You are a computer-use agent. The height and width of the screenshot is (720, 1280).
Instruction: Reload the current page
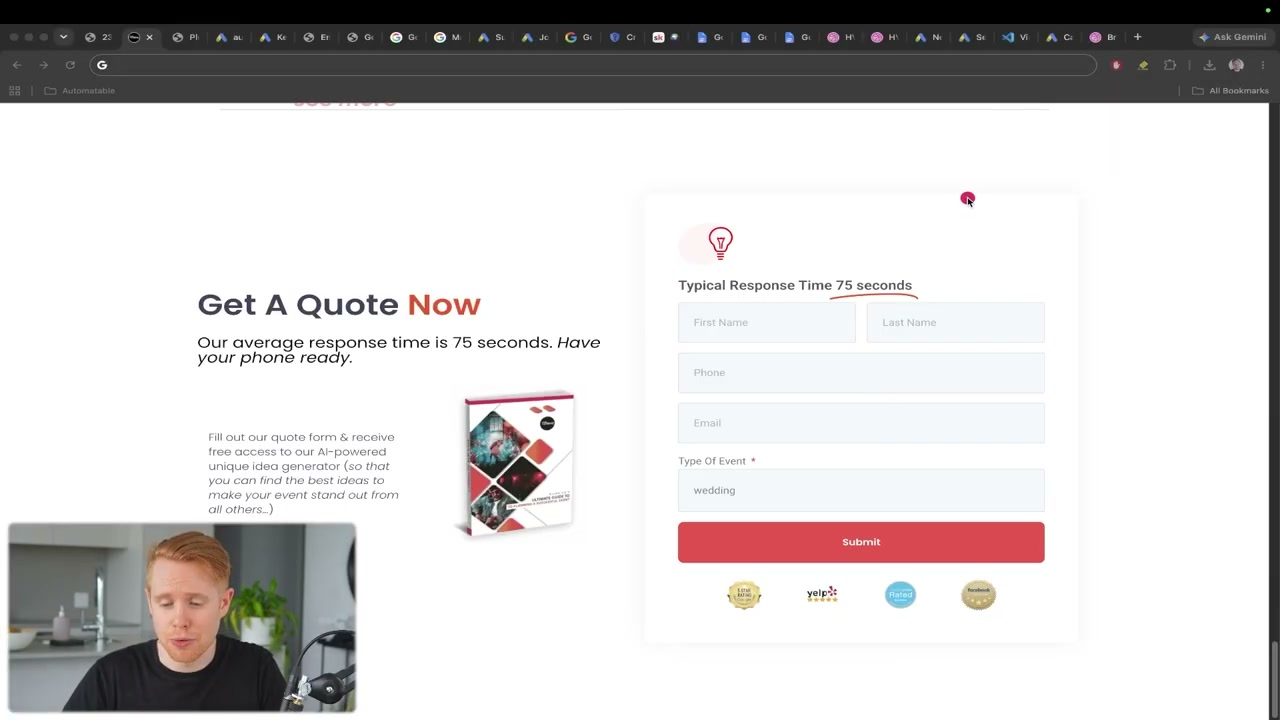coord(70,65)
